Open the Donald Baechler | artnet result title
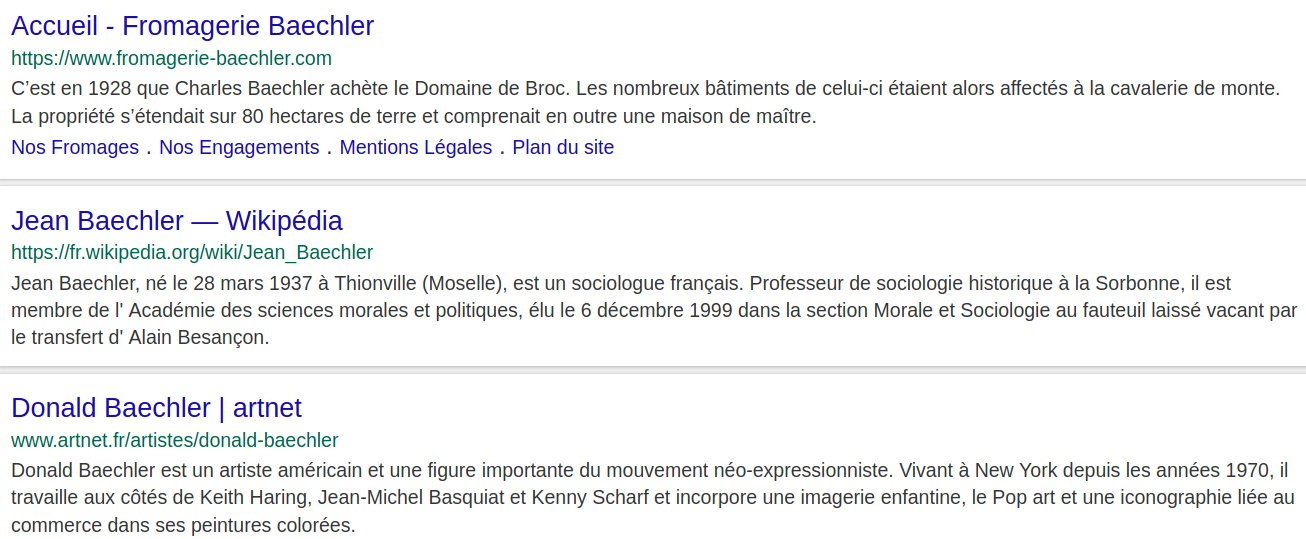 tap(156, 408)
